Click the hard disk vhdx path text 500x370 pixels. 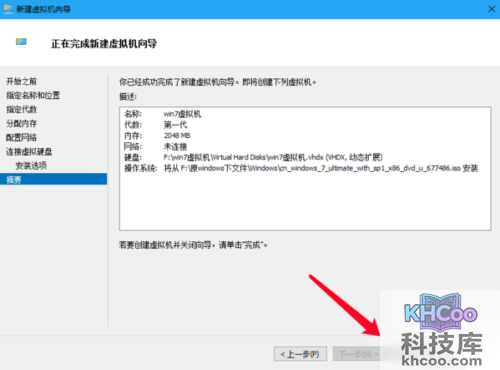[273, 157]
